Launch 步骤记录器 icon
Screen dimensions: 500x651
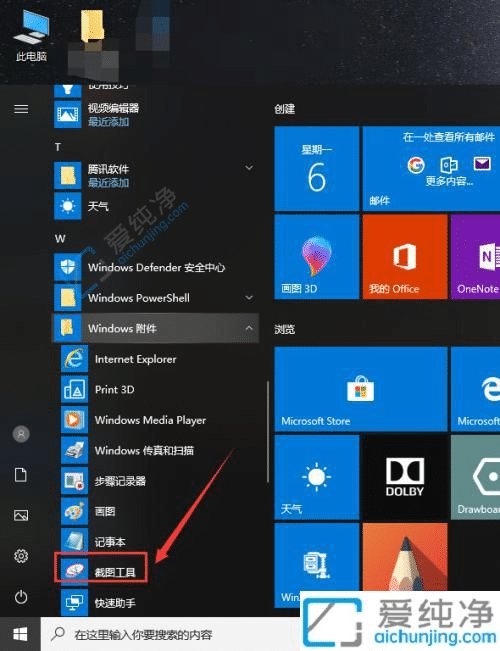click(74, 481)
